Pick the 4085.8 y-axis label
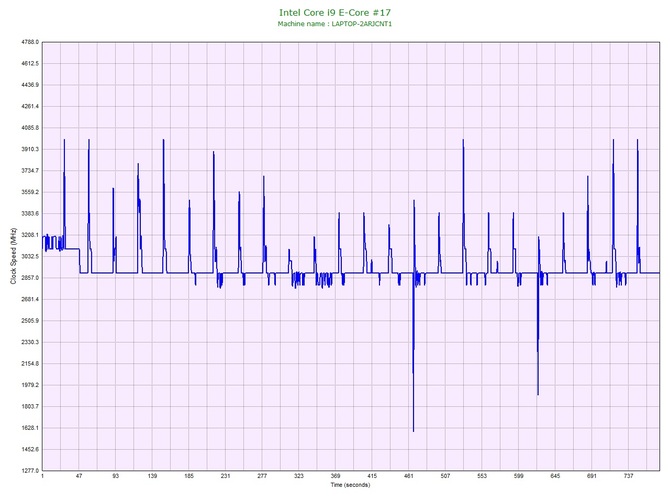 point(29,128)
